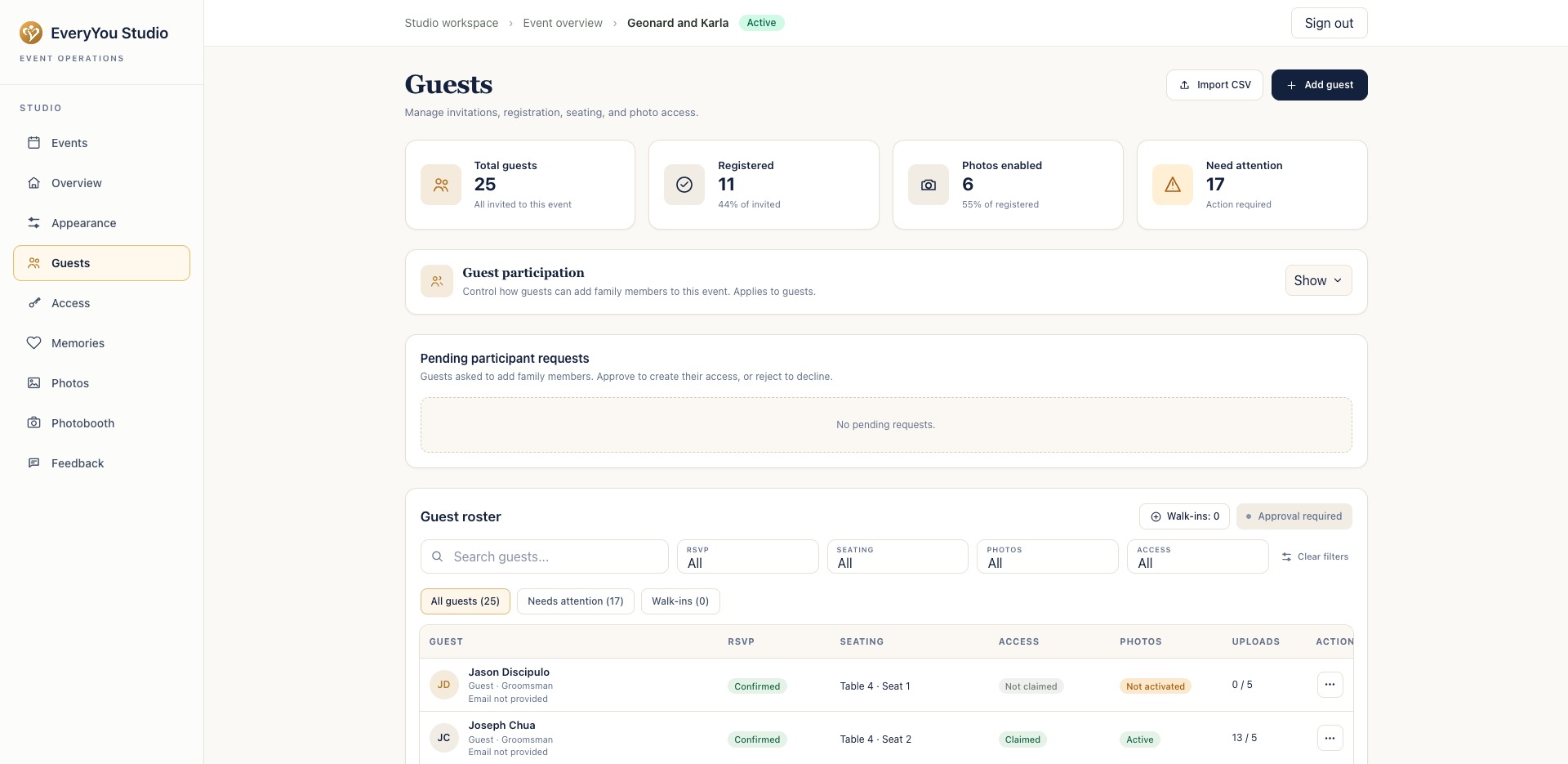Open Events in the sidebar
This screenshot has height=764, width=1568.
coord(101,143)
